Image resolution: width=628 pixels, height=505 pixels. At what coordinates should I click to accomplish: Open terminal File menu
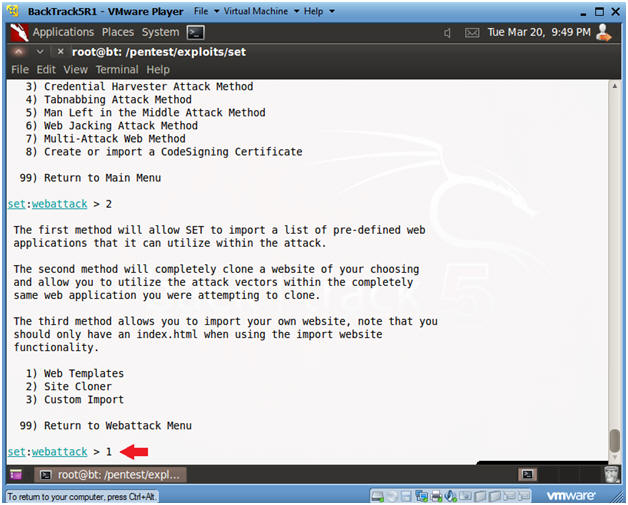coord(20,70)
